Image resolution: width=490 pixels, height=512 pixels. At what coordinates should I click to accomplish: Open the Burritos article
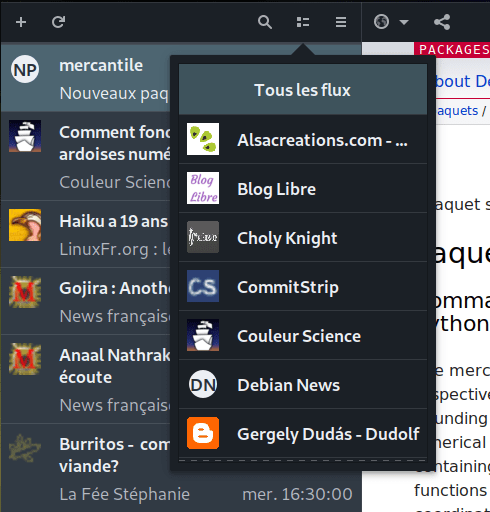tap(86, 468)
